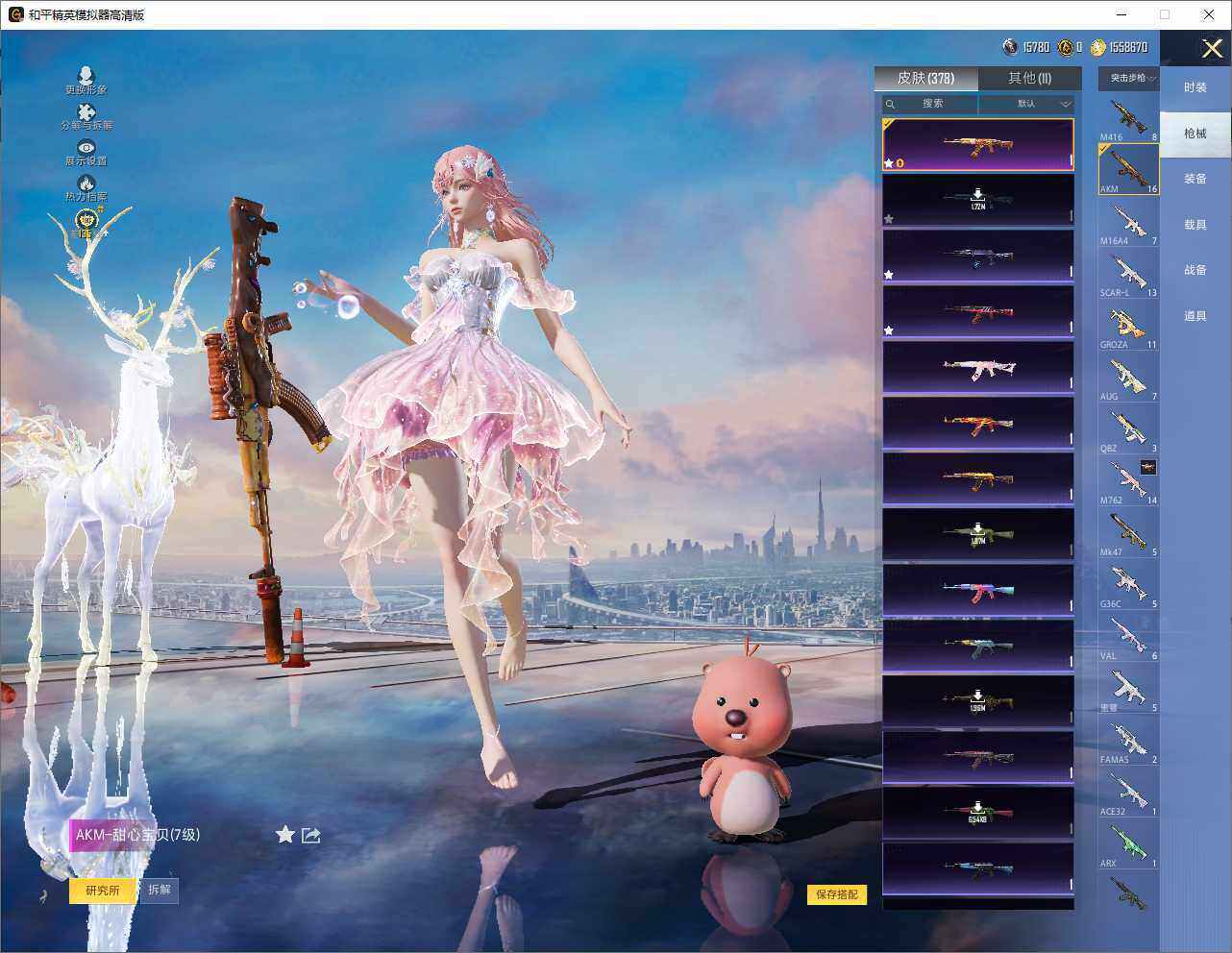1232x953 pixels.
Task: Toggle favorite star on the equipped skin
Action: (889, 163)
